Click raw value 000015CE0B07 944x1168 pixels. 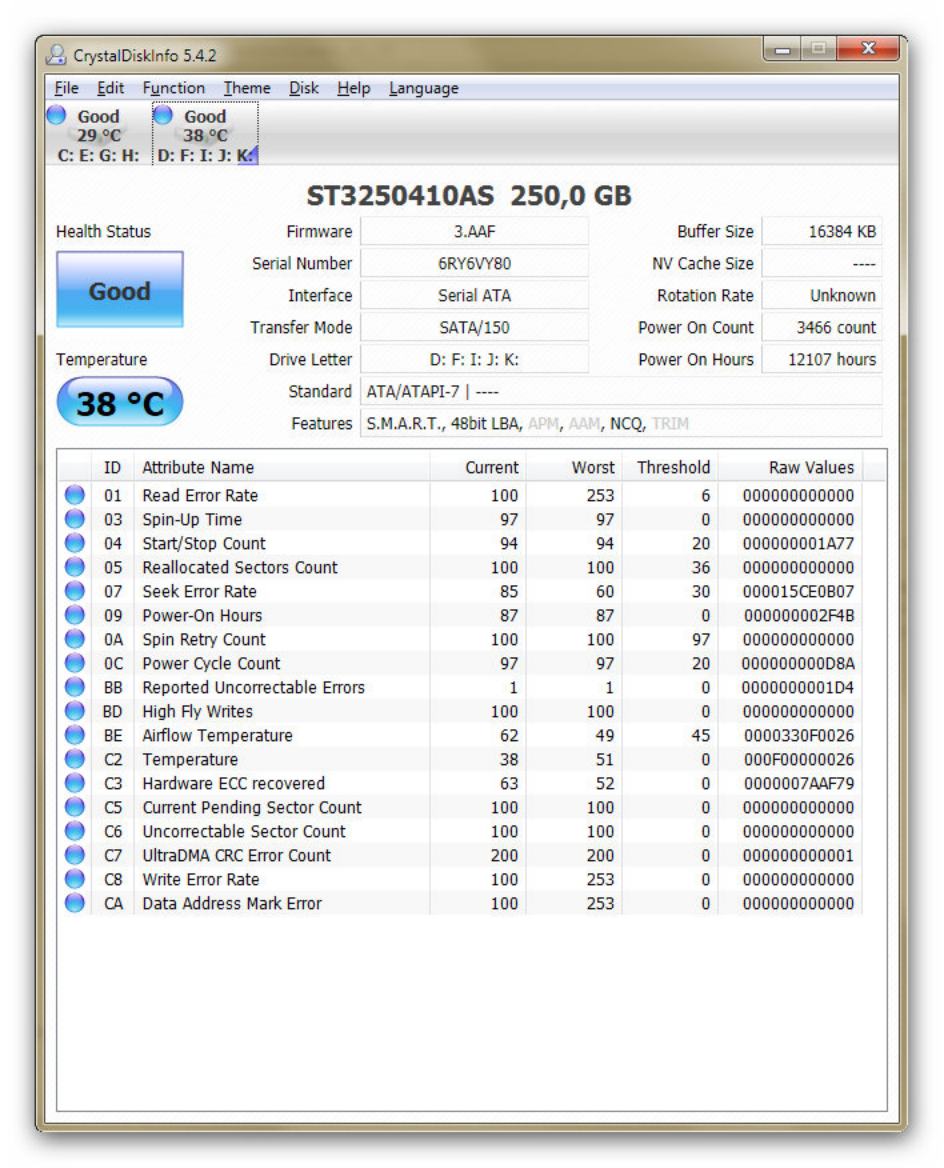798,591
